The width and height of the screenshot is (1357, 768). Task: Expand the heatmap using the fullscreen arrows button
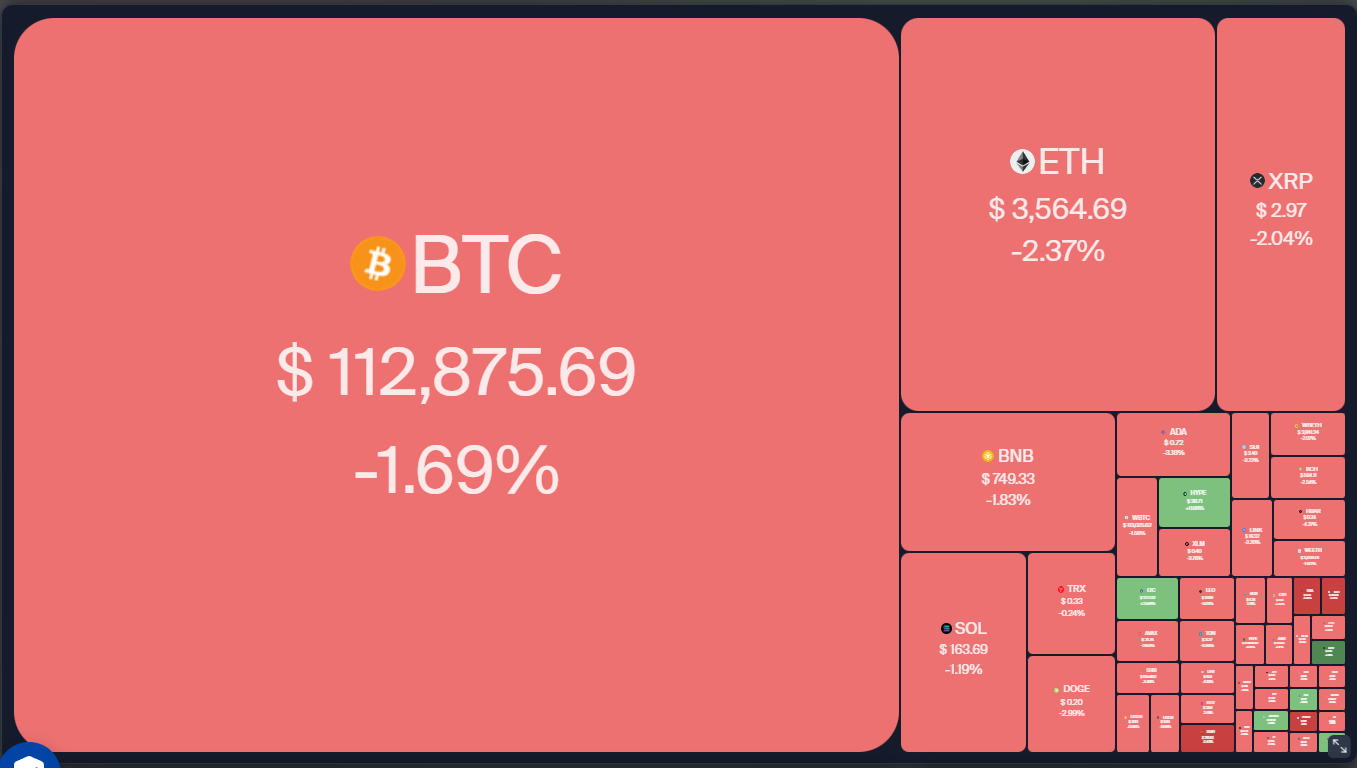pos(1339,746)
